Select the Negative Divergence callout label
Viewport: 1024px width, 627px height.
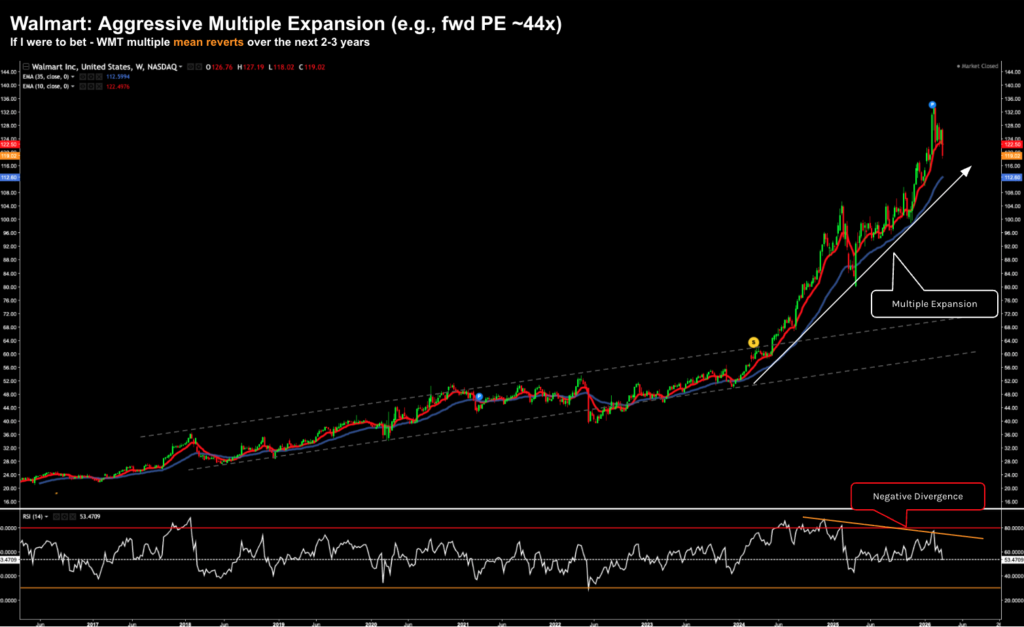[918, 497]
